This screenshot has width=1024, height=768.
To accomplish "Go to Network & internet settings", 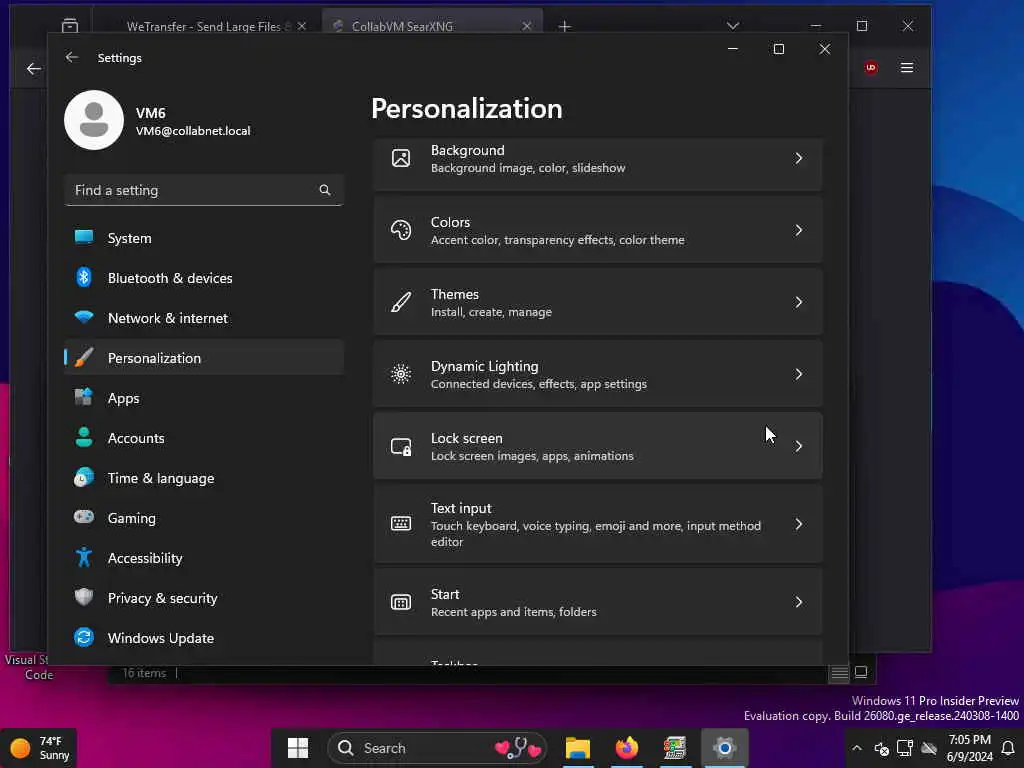I will 204,318.
